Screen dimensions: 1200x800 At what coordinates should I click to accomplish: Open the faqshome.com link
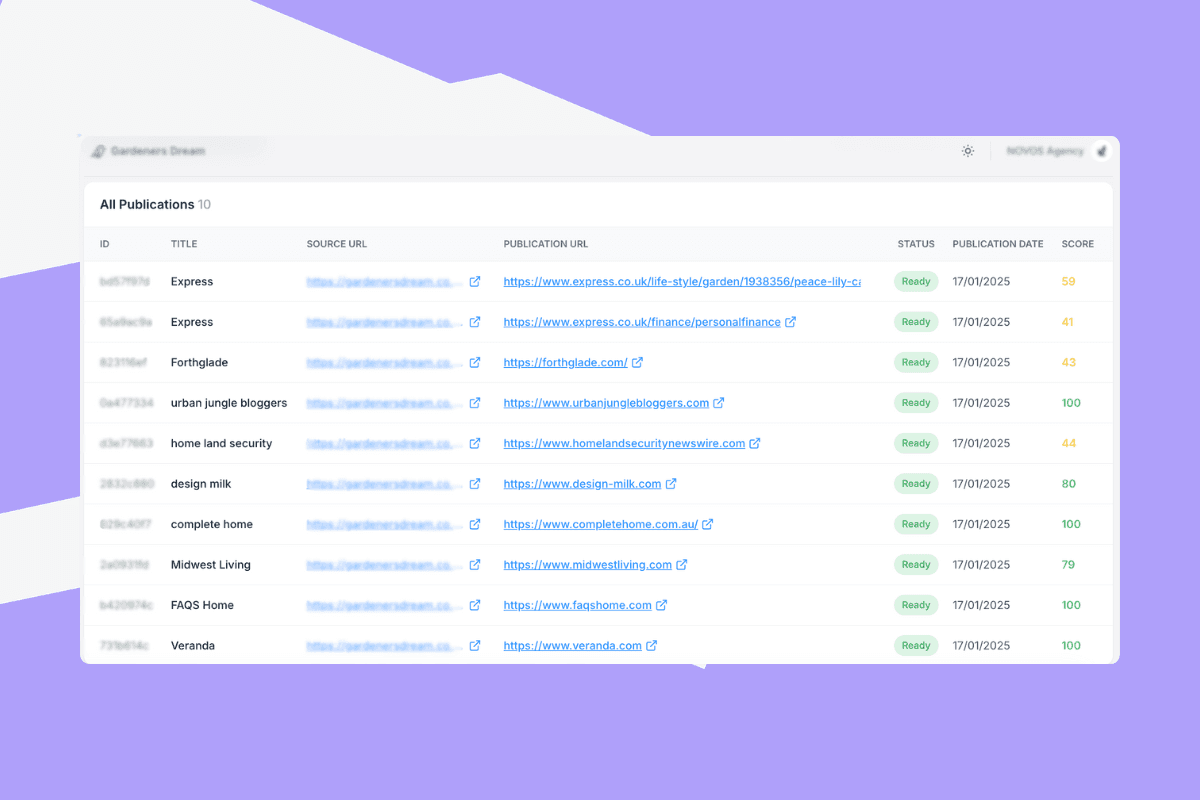577,605
